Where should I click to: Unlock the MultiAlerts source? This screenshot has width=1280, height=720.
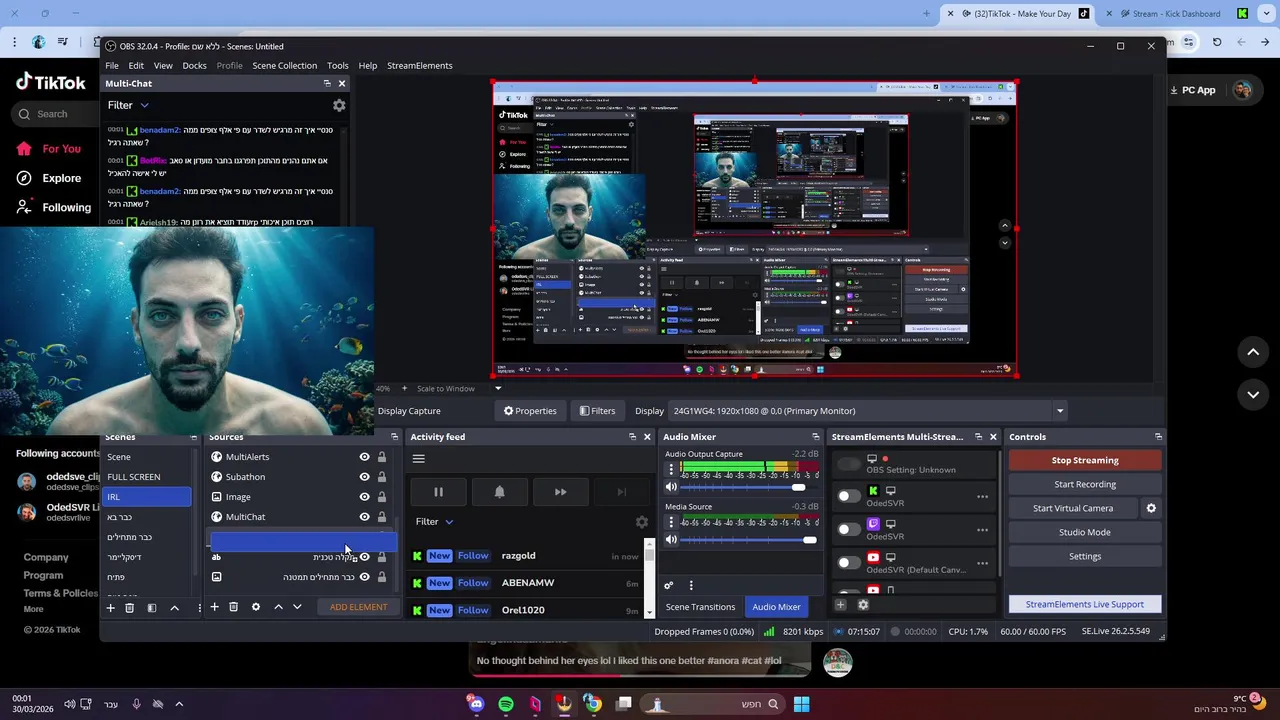(381, 457)
